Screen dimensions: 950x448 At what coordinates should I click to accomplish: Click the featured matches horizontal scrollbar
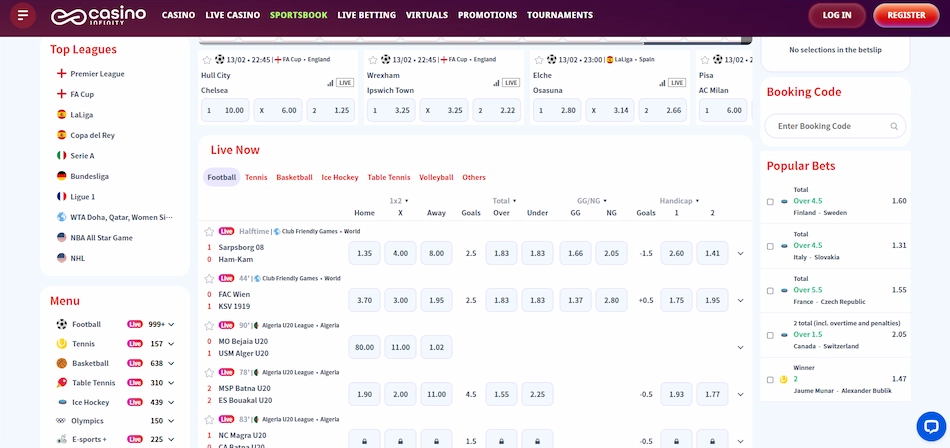[x=475, y=41]
